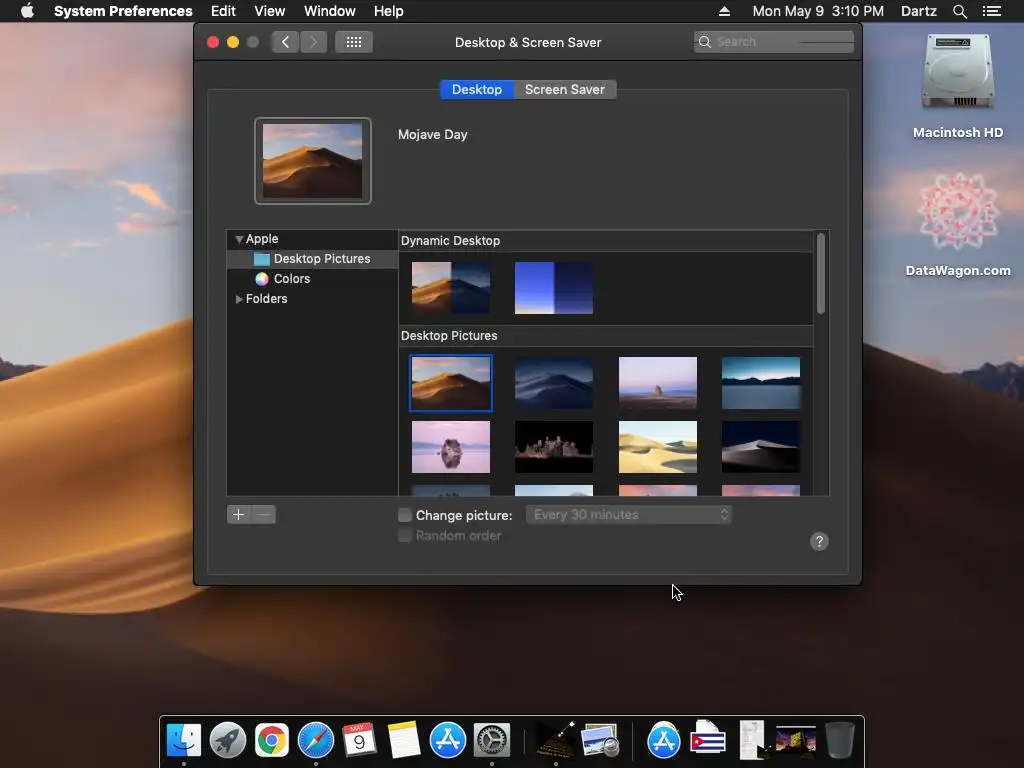Click System Preferences gear in Dock

(492, 740)
